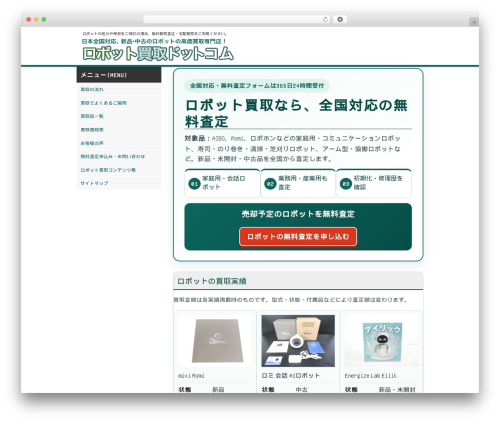Click the mixi Romi product title
Screen dimensions: 500x423
(191, 376)
